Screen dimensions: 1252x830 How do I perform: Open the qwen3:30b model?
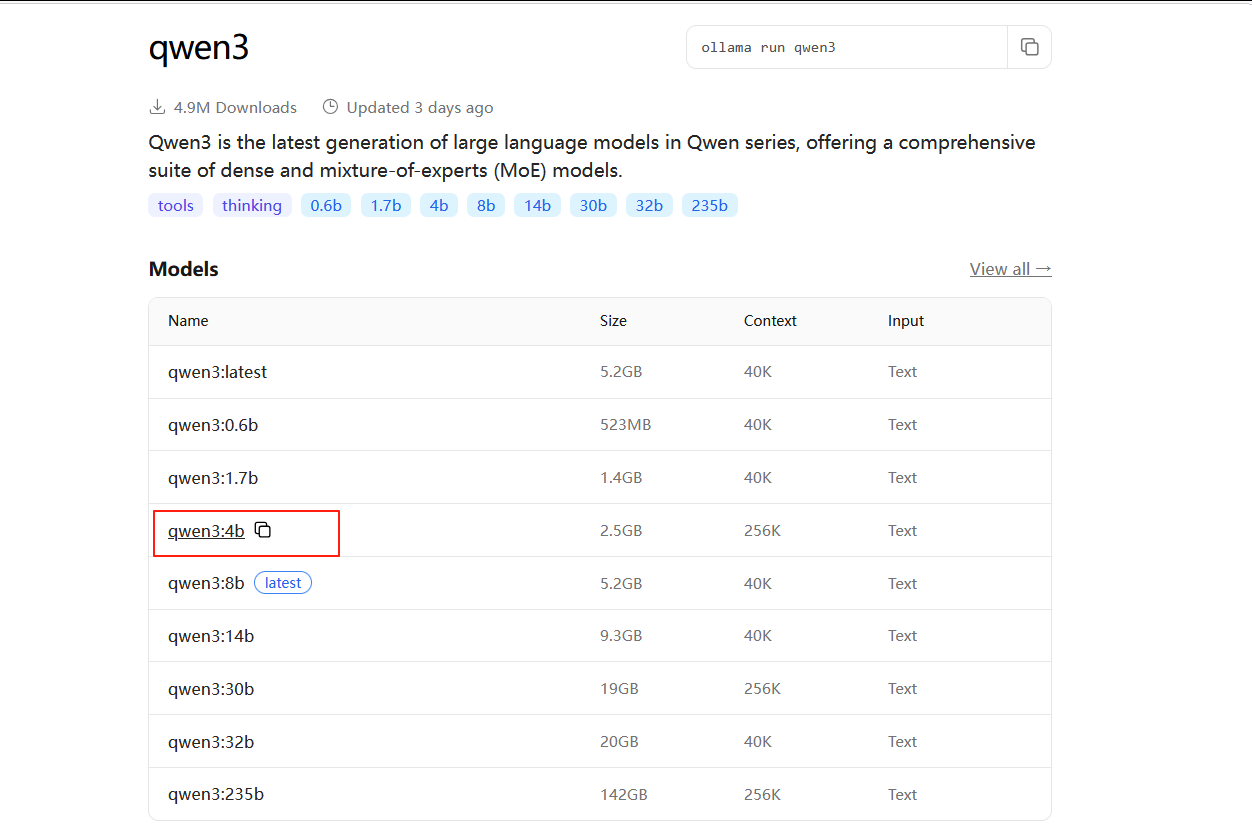[211, 689]
